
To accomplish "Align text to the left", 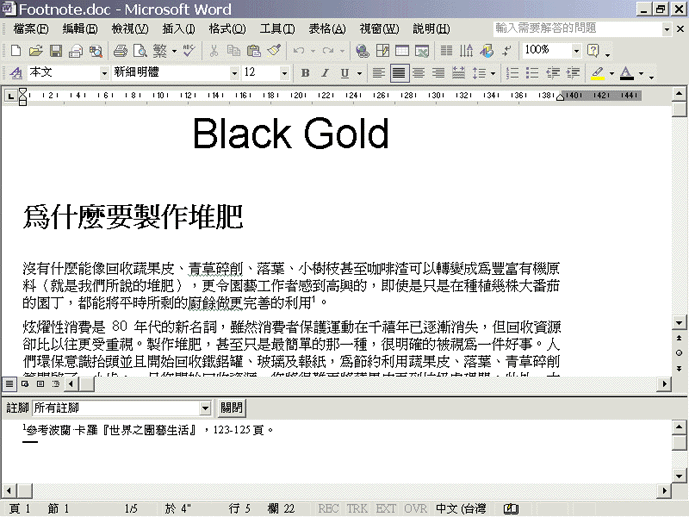I will point(379,72).
